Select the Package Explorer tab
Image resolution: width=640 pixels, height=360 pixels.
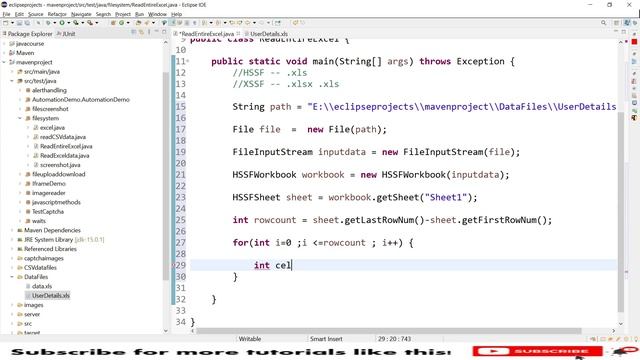(27, 34)
